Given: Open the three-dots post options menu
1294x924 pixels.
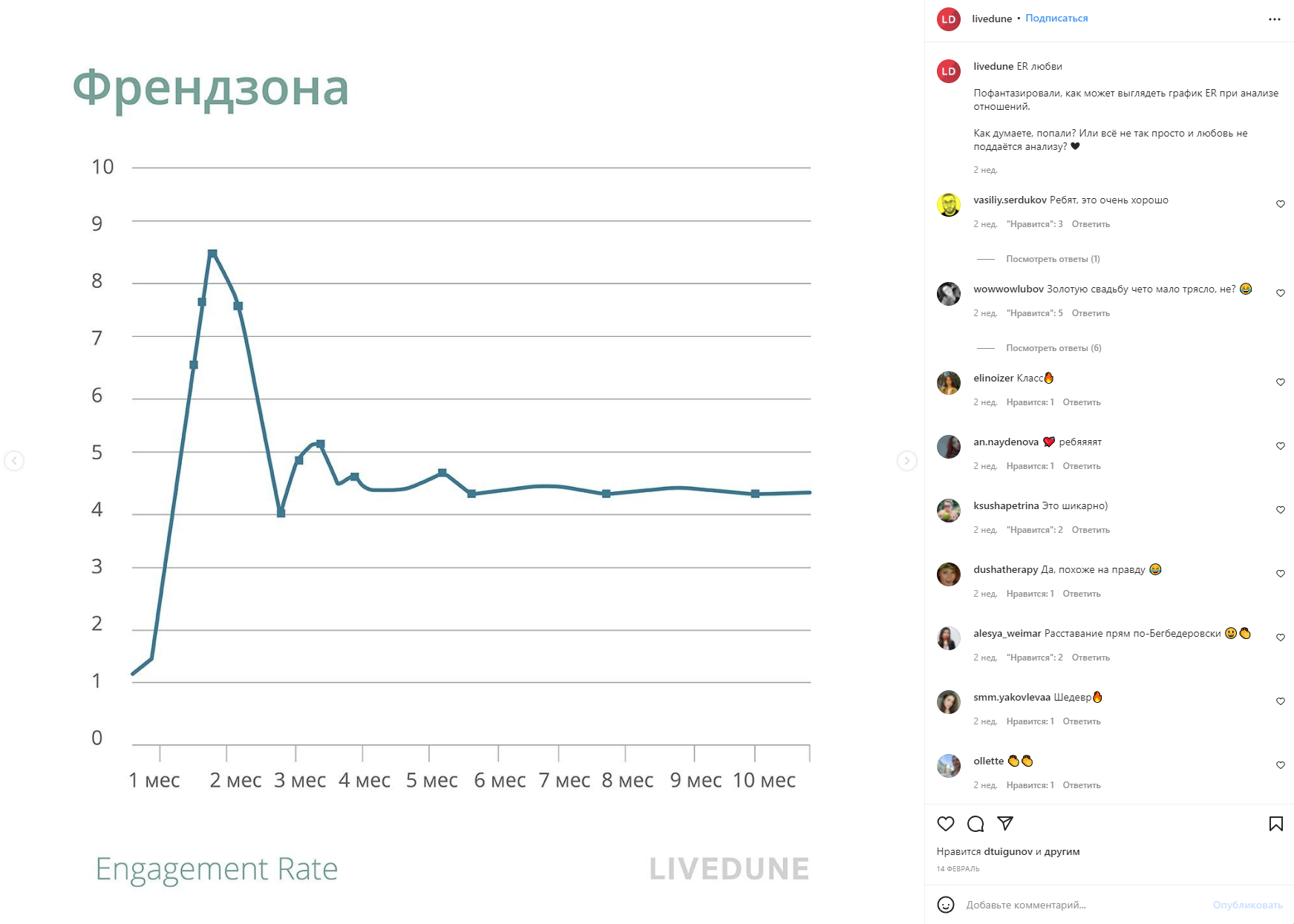Looking at the screenshot, I should click(x=1274, y=19).
